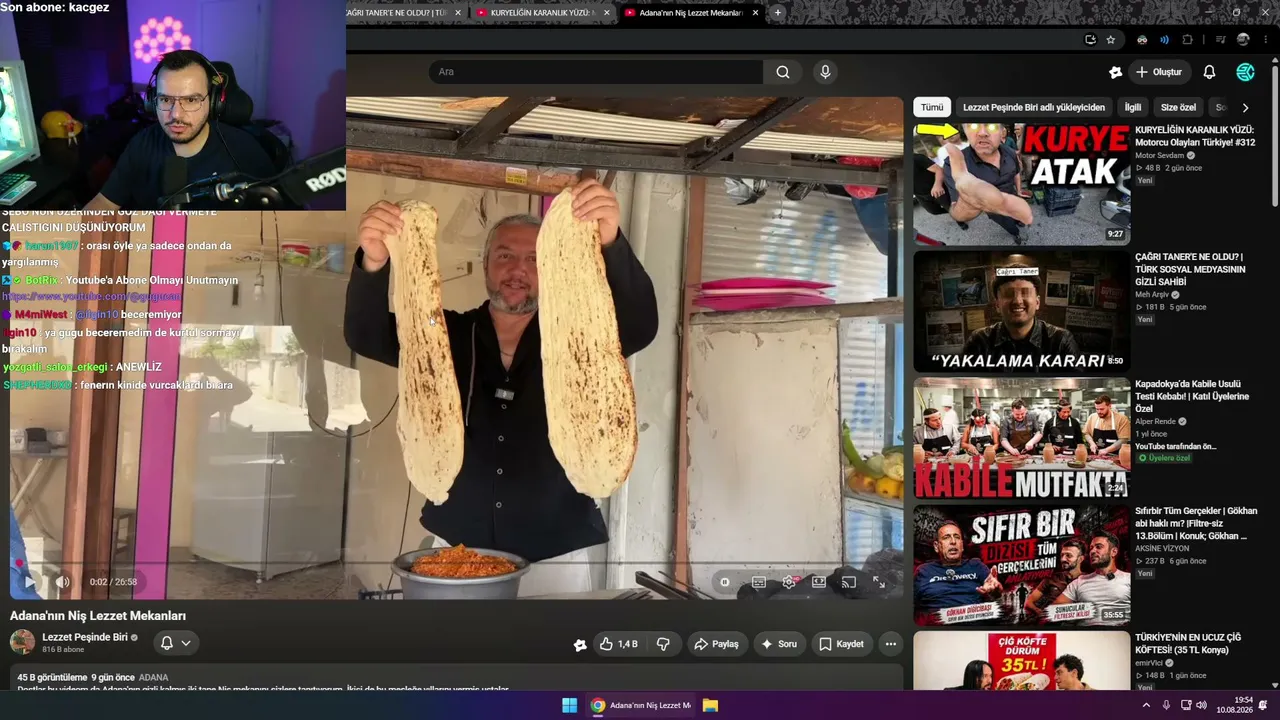
Task: Start voice search with microphone icon
Action: click(825, 72)
